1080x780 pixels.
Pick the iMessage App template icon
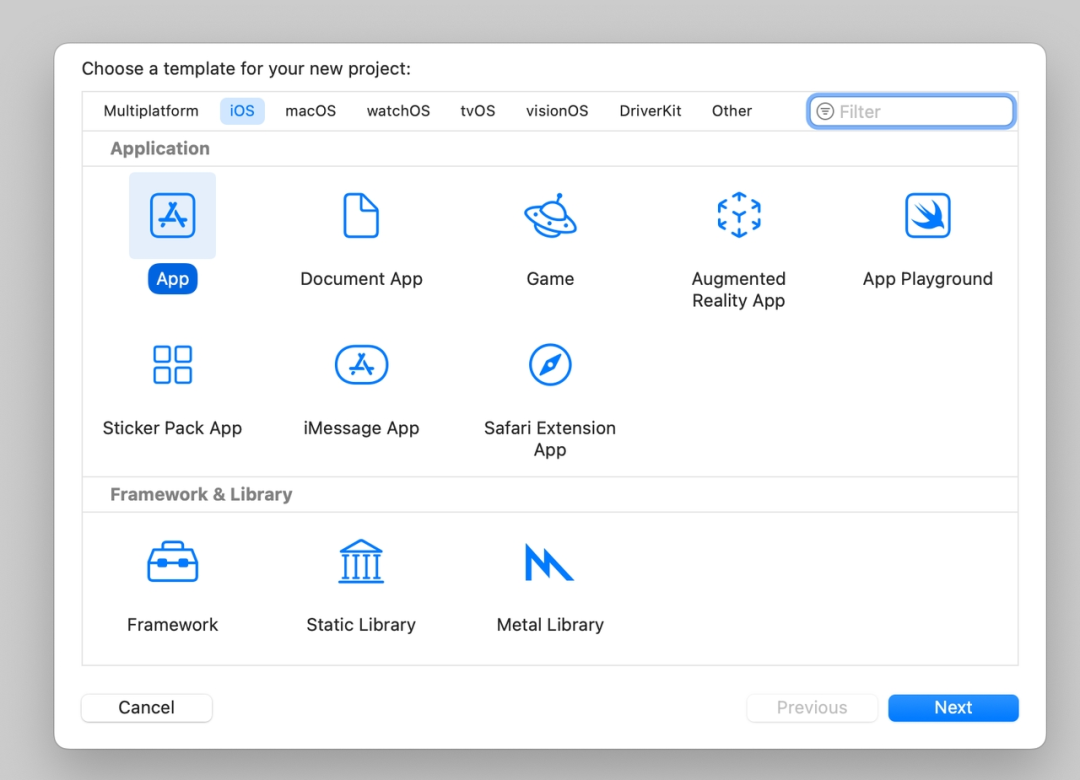tap(362, 365)
